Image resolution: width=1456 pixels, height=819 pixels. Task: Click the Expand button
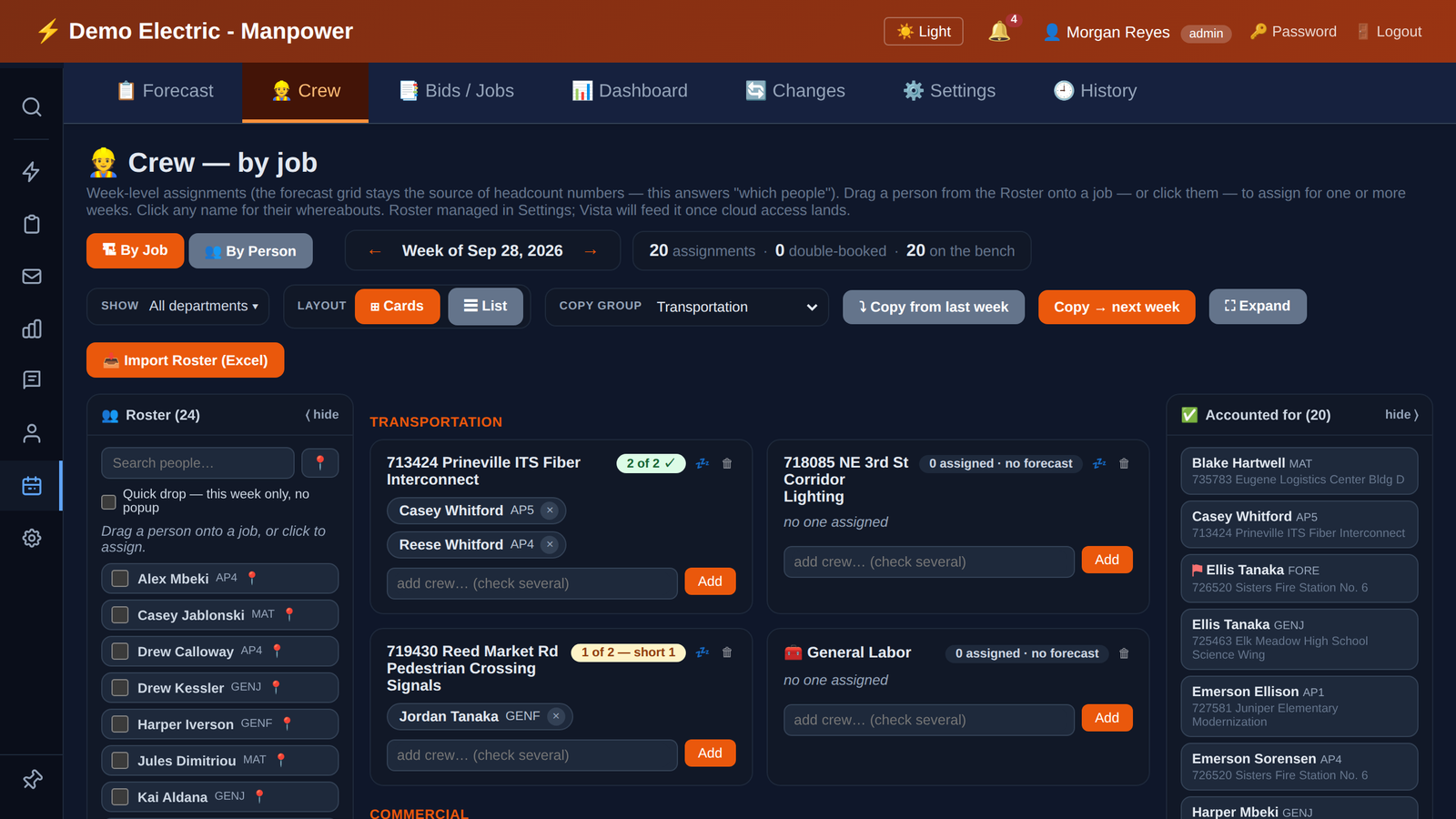[x=1258, y=306]
